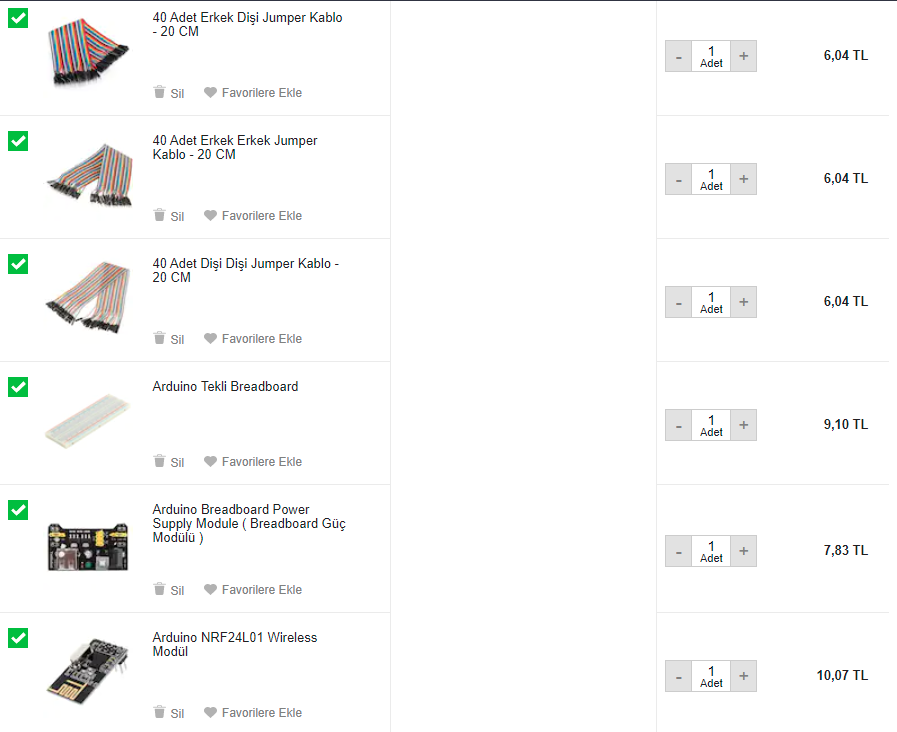Screen dimensions: 897x732
Task: Click heart icon for Arduino Tekli Breadboard
Action: coord(211,461)
